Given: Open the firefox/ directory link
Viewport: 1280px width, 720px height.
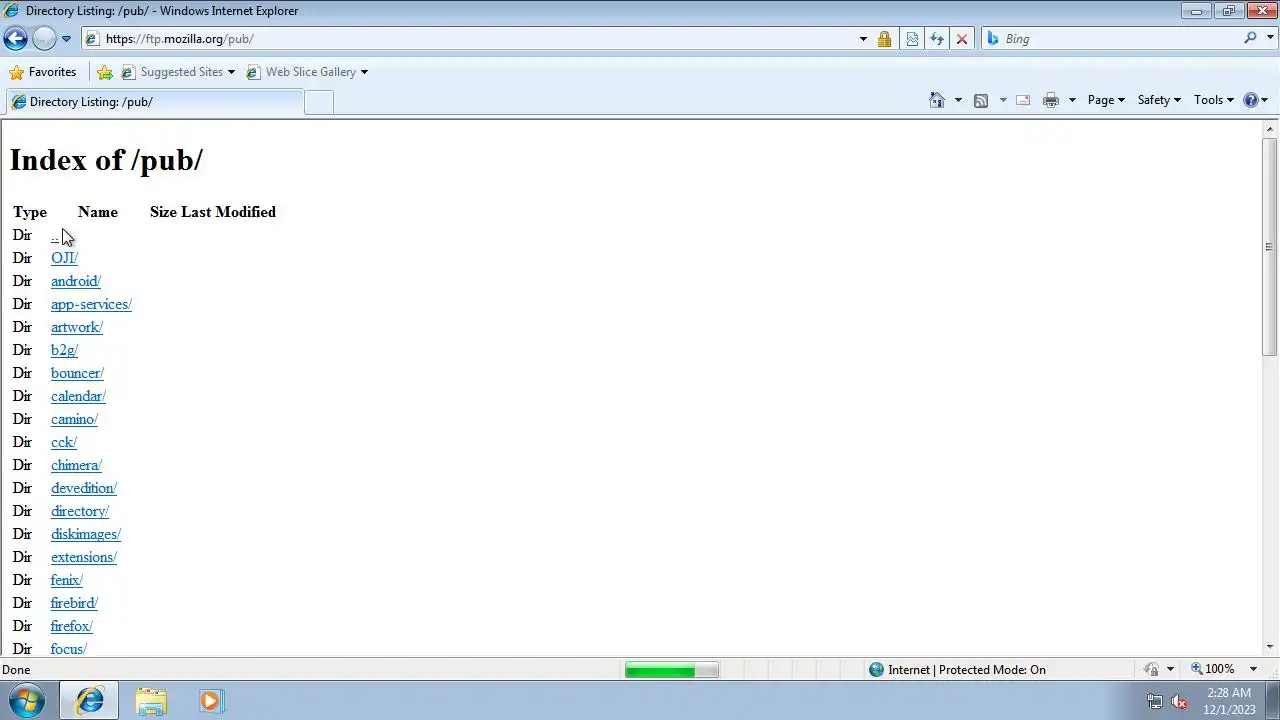Looking at the screenshot, I should click(72, 626).
